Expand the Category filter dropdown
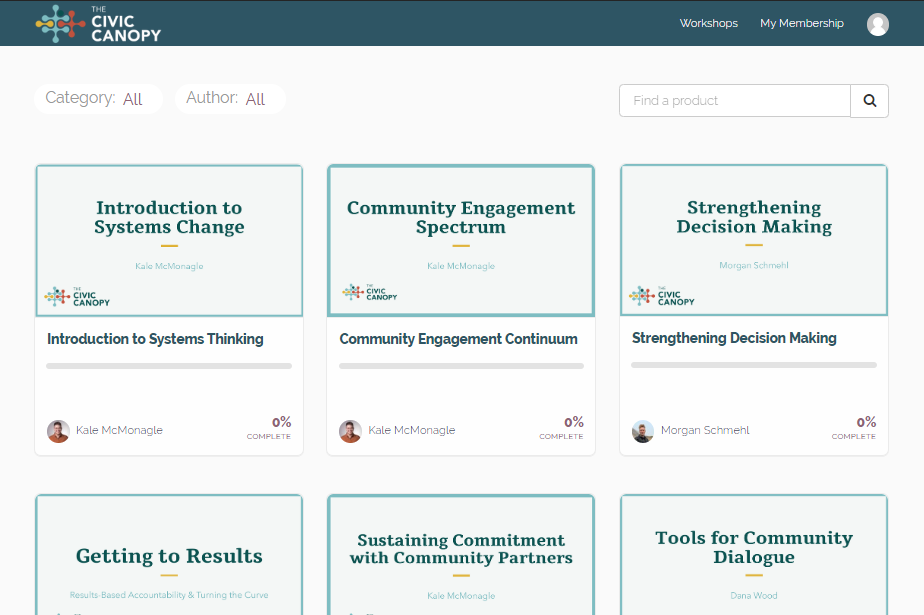 (98, 98)
